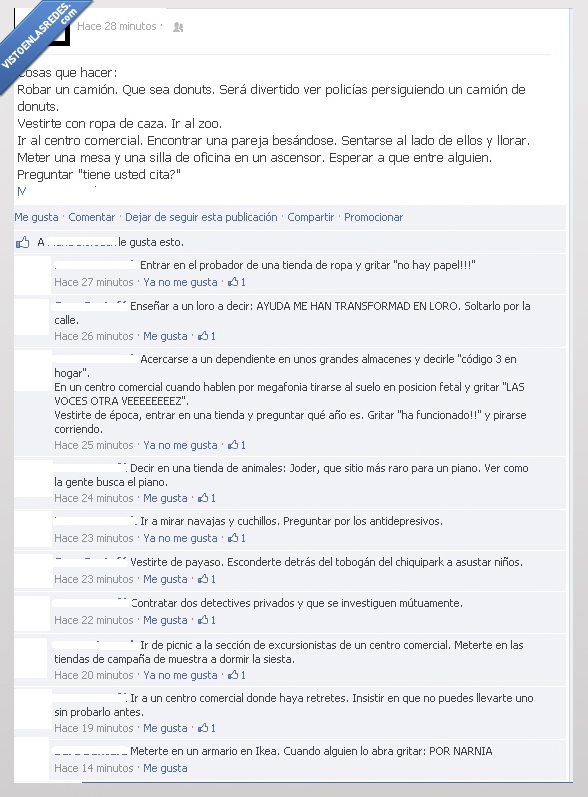588x797 pixels.
Task: Click Dejar de seguir esta publicación
Action: 201,217
